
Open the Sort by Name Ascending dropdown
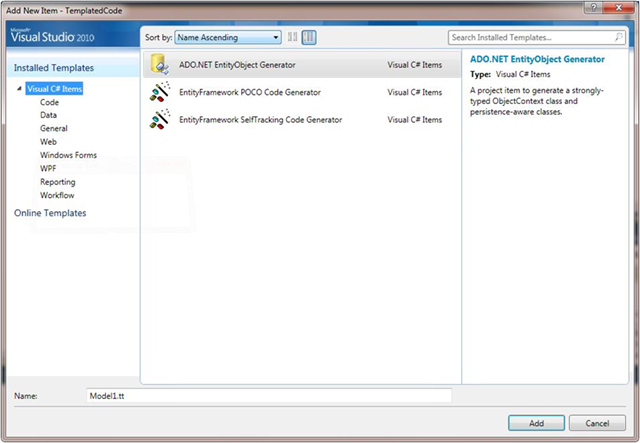pos(228,38)
